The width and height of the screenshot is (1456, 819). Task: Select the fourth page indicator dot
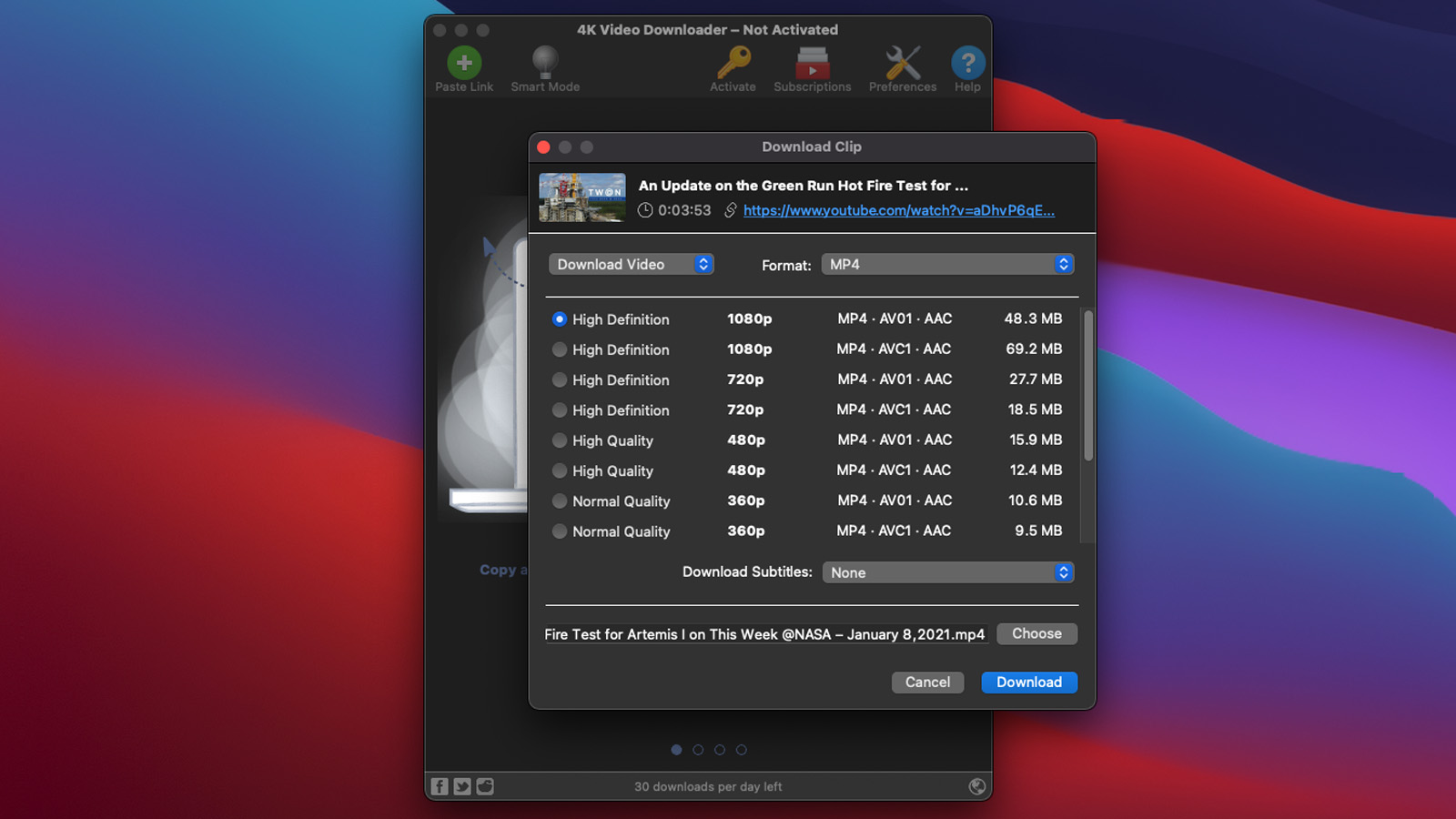pyautogui.click(x=742, y=750)
